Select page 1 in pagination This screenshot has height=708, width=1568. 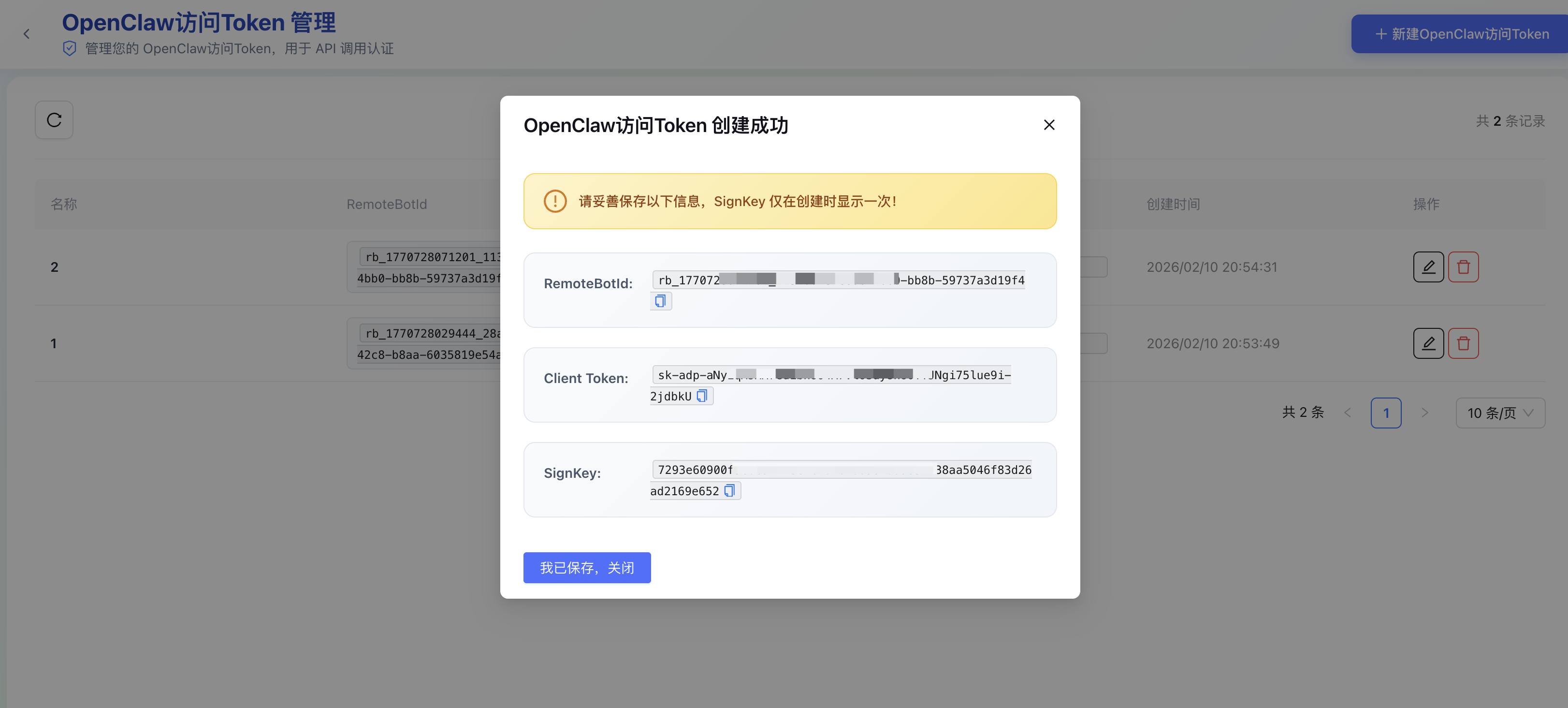pyautogui.click(x=1385, y=413)
